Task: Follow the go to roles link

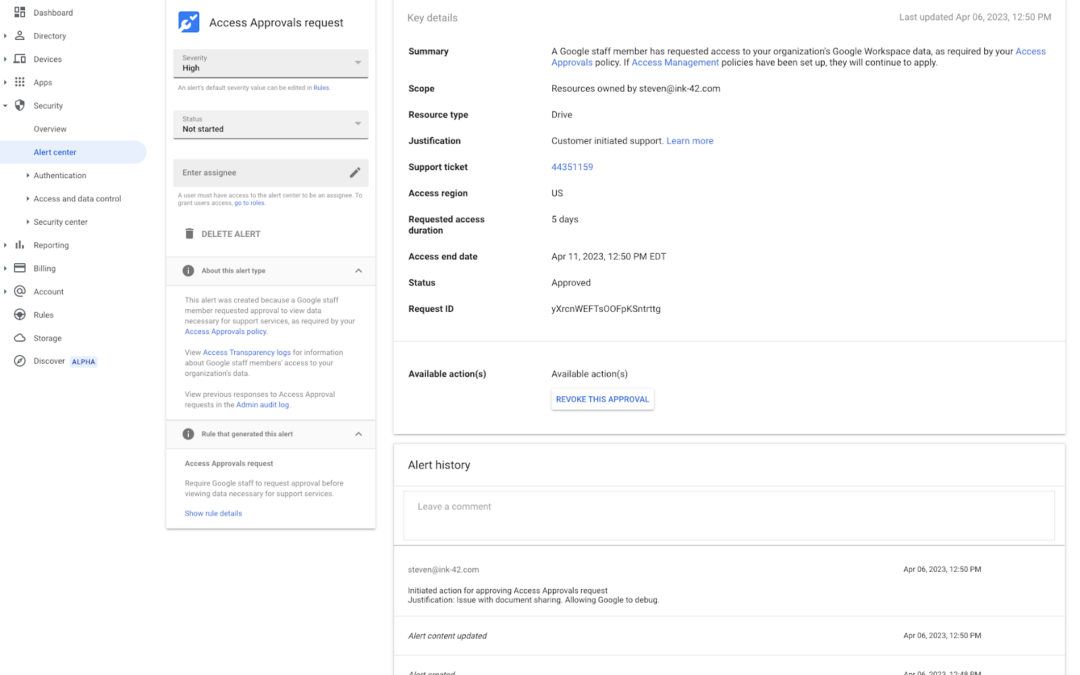Action: 249,203
